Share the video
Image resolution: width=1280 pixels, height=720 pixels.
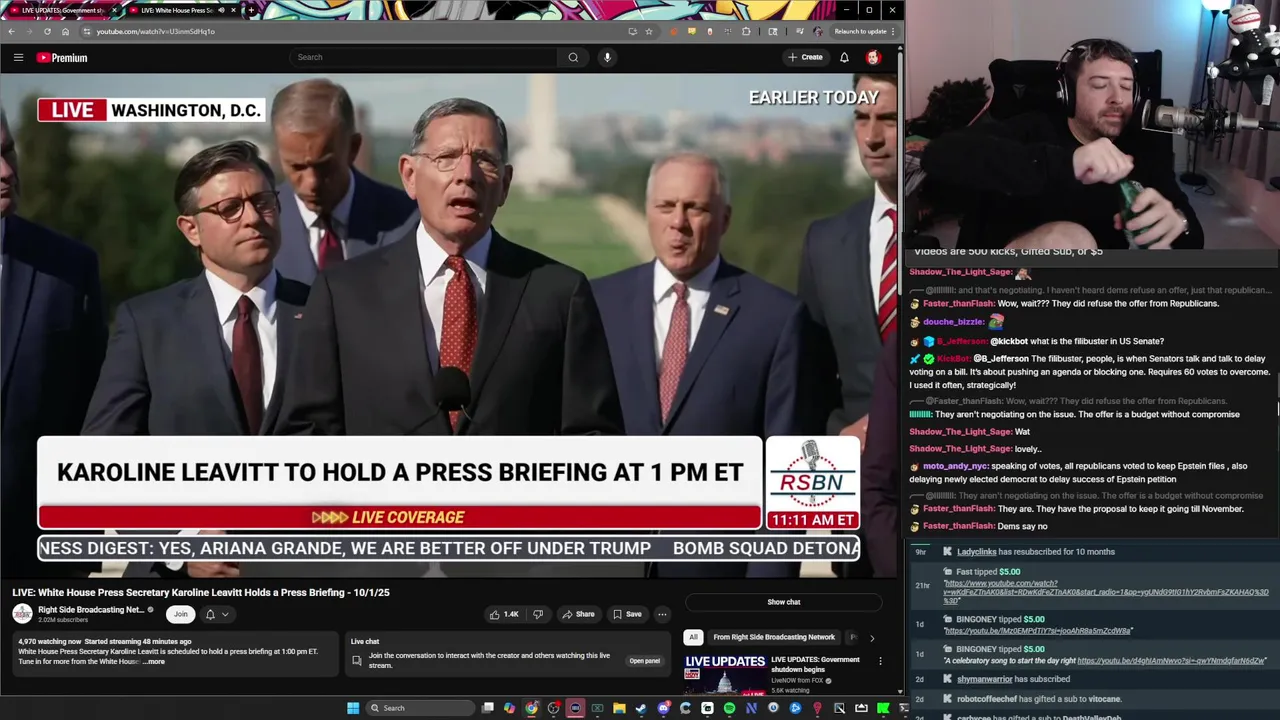578,614
